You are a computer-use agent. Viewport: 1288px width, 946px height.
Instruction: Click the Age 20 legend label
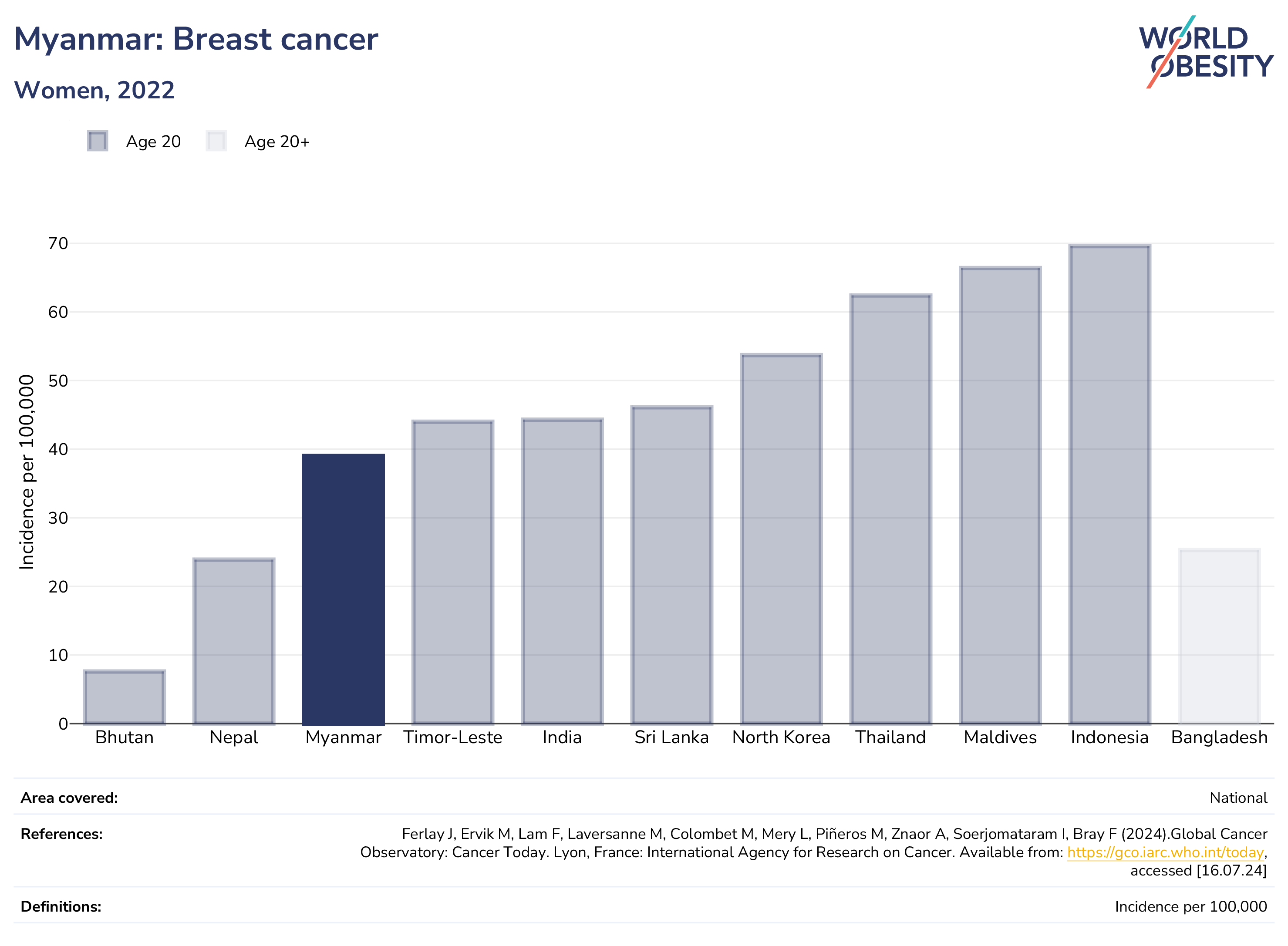(153, 141)
